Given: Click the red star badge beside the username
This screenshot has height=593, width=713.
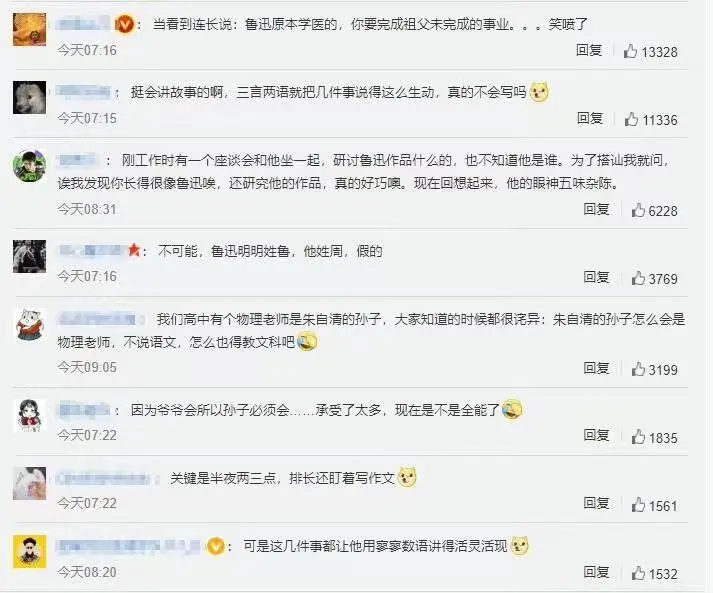Looking at the screenshot, I should [x=134, y=250].
